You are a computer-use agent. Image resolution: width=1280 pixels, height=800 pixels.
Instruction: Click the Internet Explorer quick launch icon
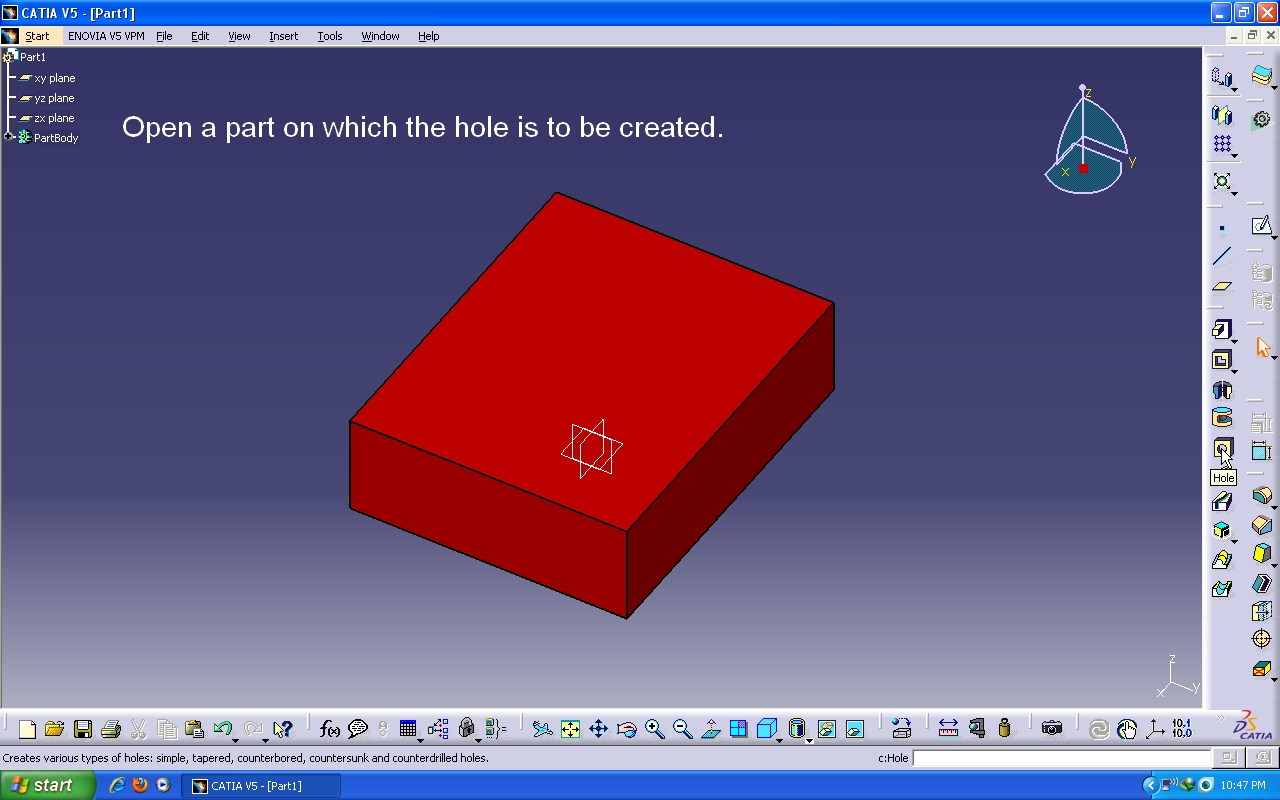click(117, 785)
